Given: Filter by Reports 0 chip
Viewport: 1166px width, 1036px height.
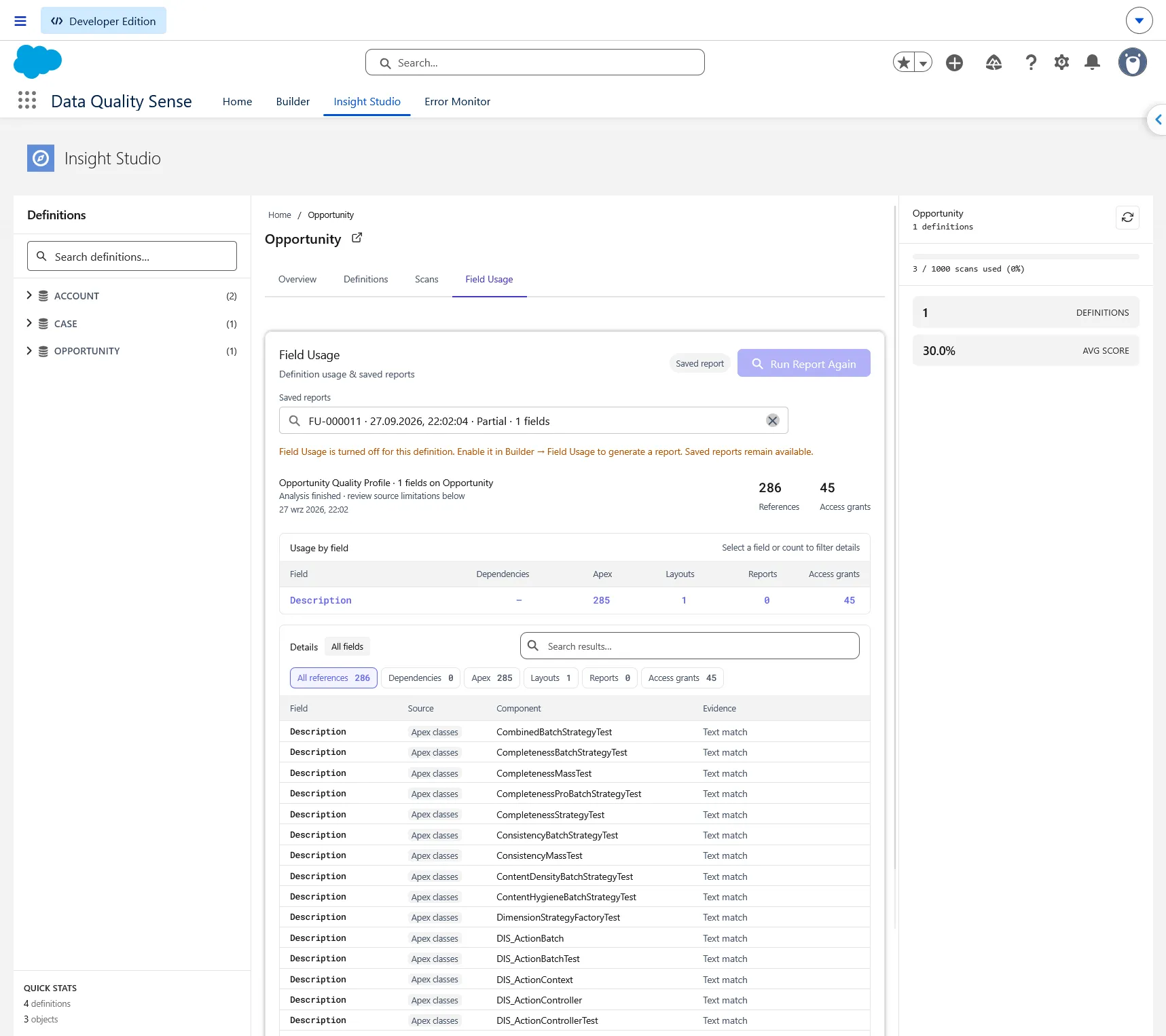Looking at the screenshot, I should coord(610,678).
